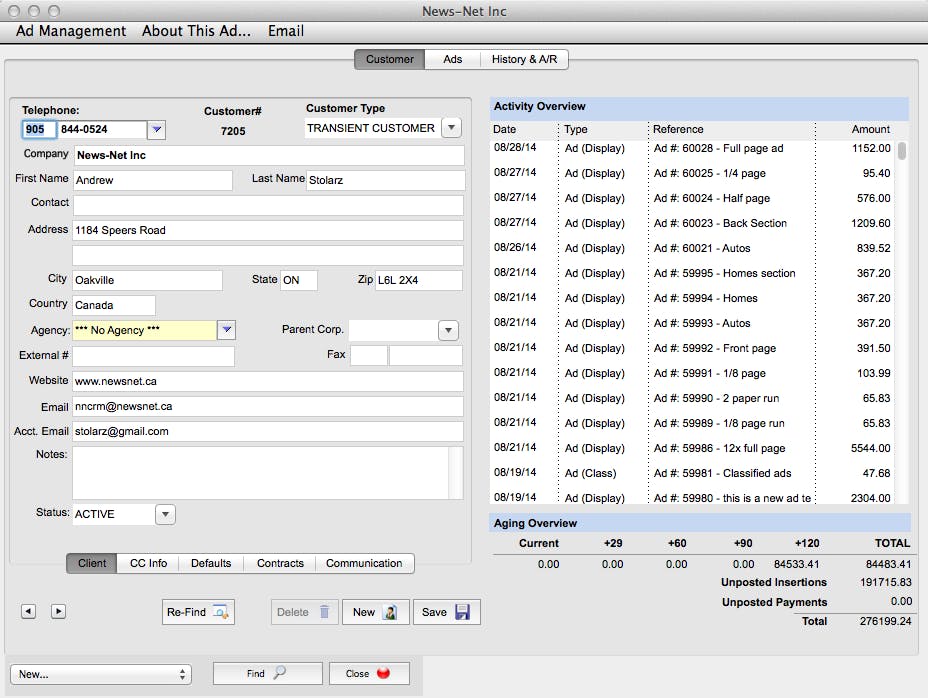Screen dimensions: 928x698
Task: Expand the Agency dropdown list
Action: coord(226,330)
